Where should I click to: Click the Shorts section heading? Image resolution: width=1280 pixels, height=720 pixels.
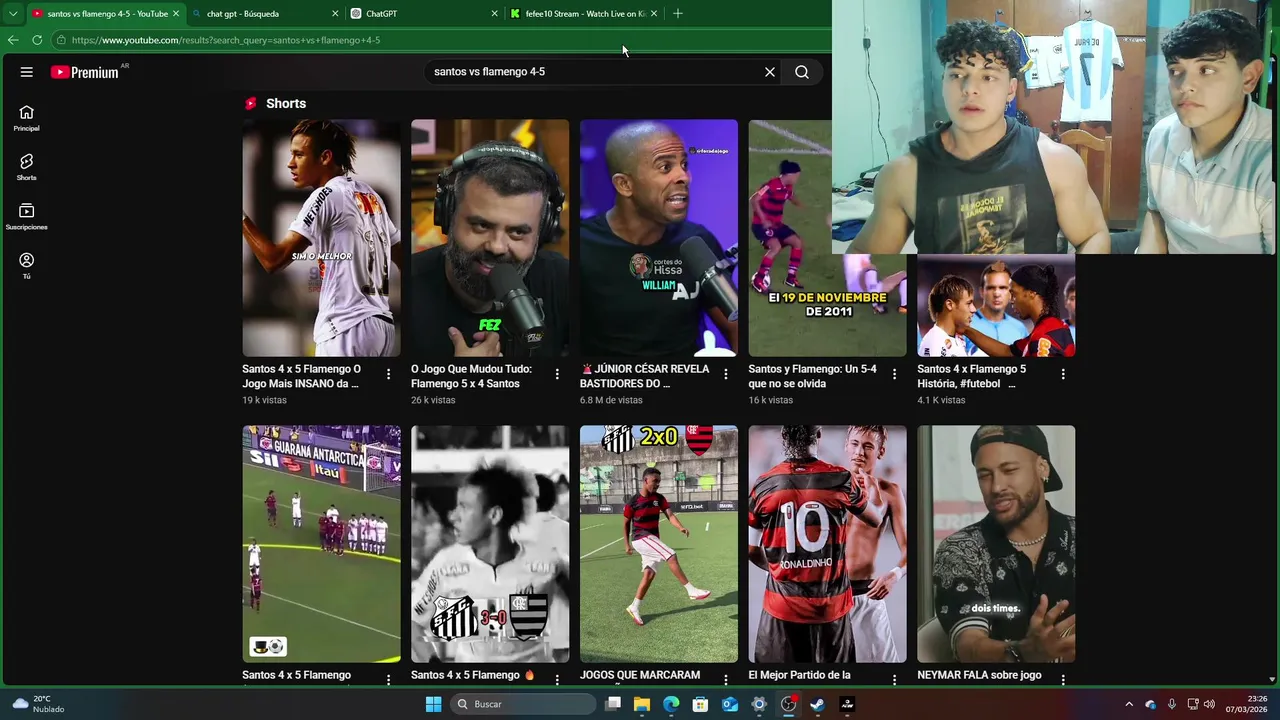[286, 103]
